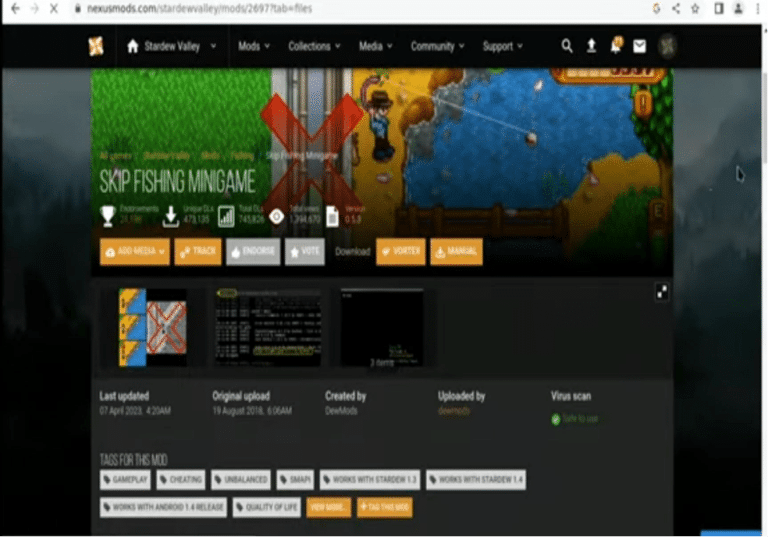Download the mod via Vortex button
The width and height of the screenshot is (768, 537).
[x=400, y=252]
